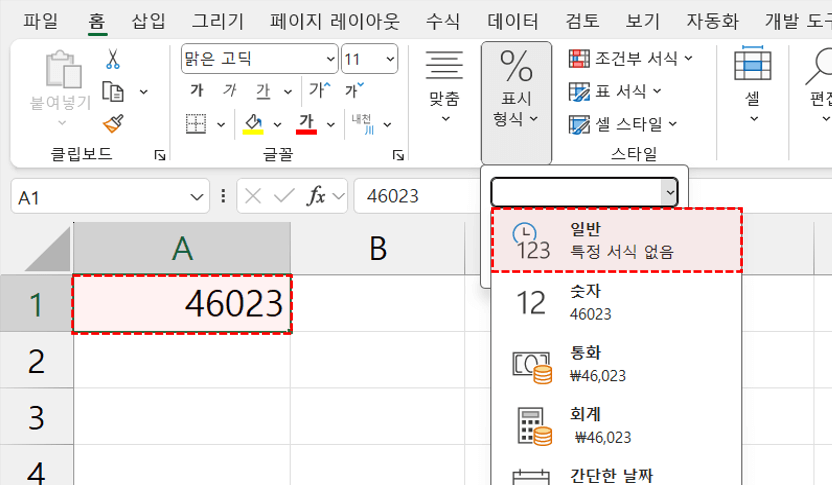The image size is (832, 485).
Task: Choose 숫자 number format option
Action: [616, 302]
